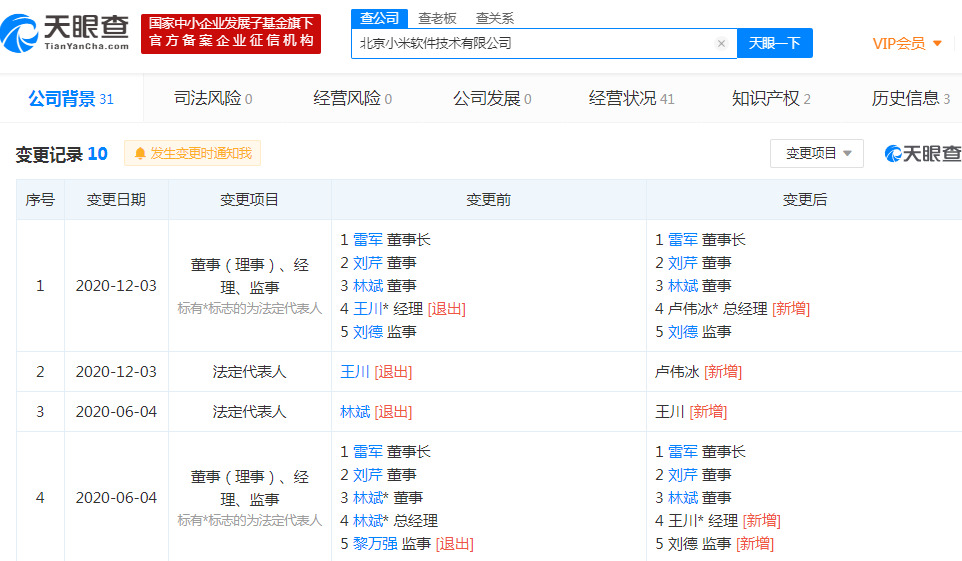Open 雷军 link in row 1 变更前

367,240
